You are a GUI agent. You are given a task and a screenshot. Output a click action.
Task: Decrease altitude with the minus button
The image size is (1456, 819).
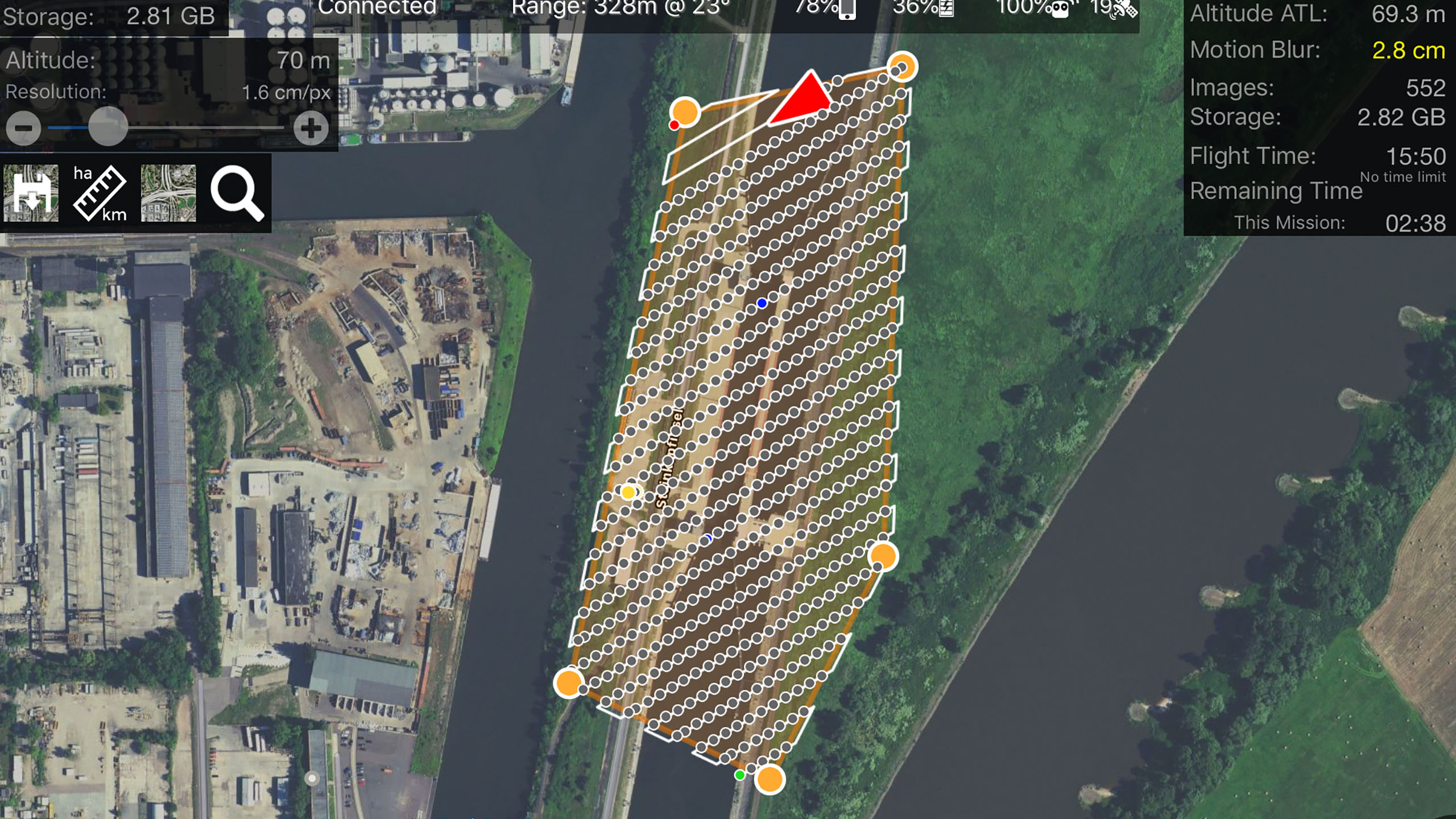pos(23,127)
